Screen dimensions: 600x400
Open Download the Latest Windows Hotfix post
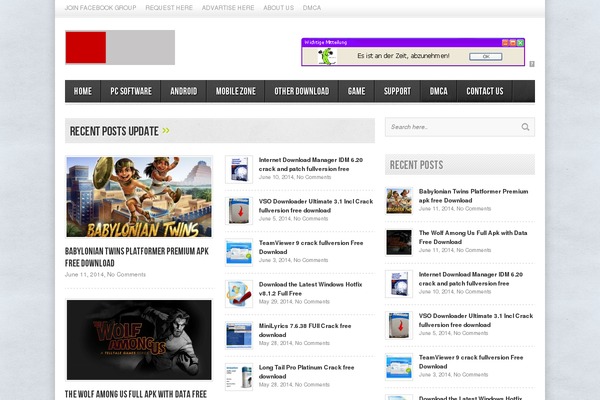pyautogui.click(x=310, y=289)
